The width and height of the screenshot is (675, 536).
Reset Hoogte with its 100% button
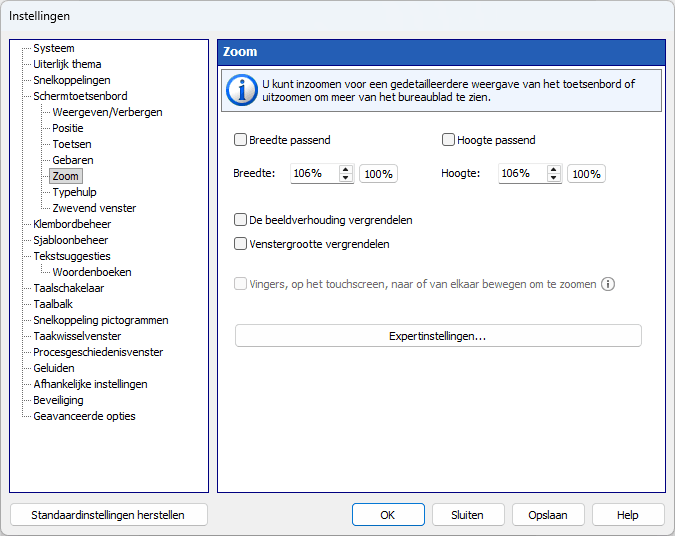tap(586, 174)
